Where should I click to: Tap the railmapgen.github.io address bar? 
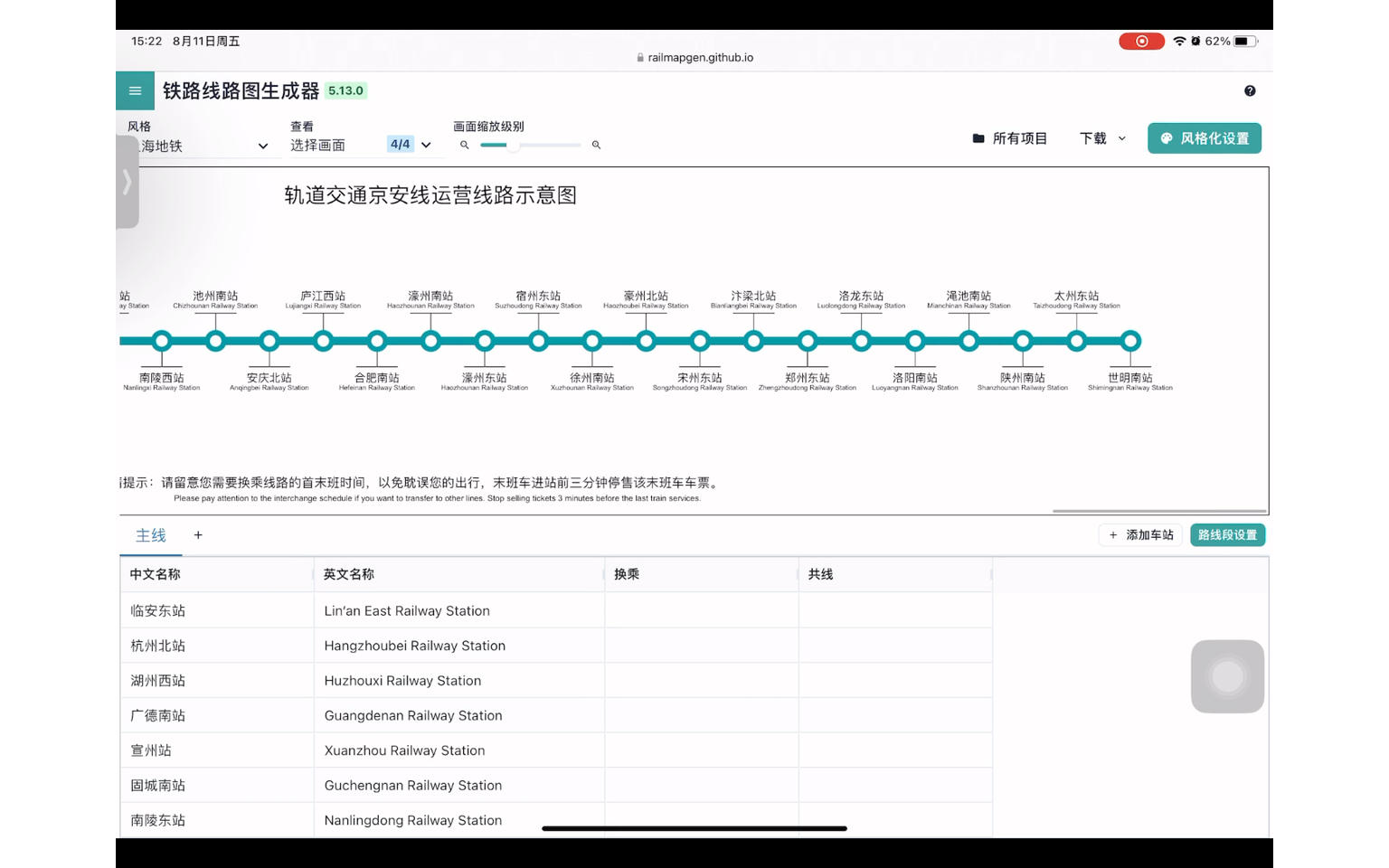694,57
